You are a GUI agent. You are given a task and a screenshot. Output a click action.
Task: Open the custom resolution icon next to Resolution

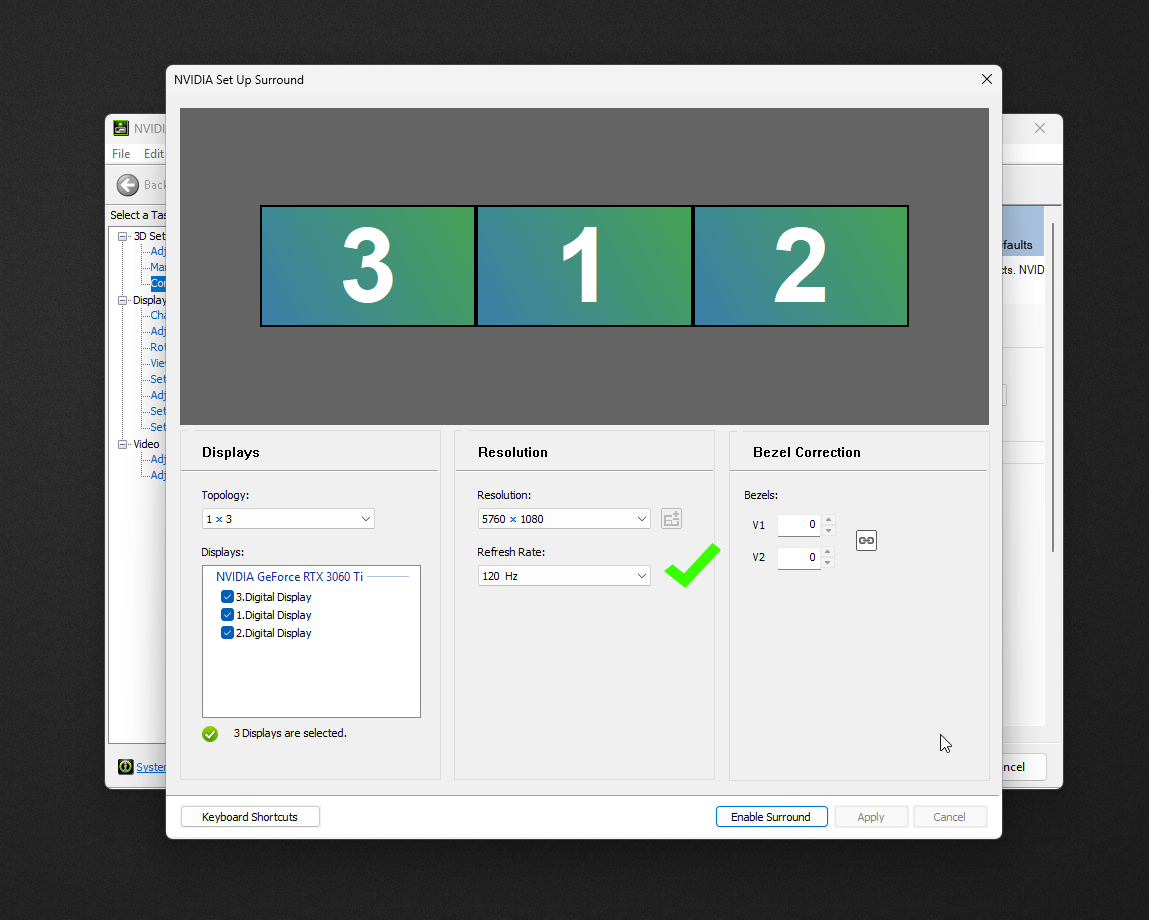tap(671, 519)
